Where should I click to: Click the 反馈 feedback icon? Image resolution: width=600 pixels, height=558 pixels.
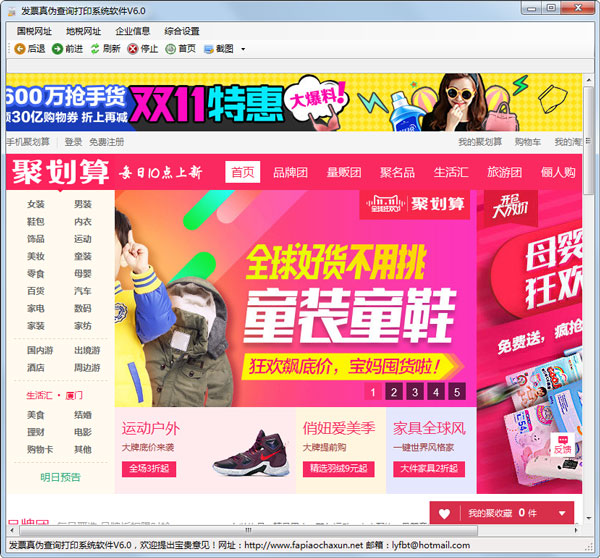pyautogui.click(x=562, y=444)
